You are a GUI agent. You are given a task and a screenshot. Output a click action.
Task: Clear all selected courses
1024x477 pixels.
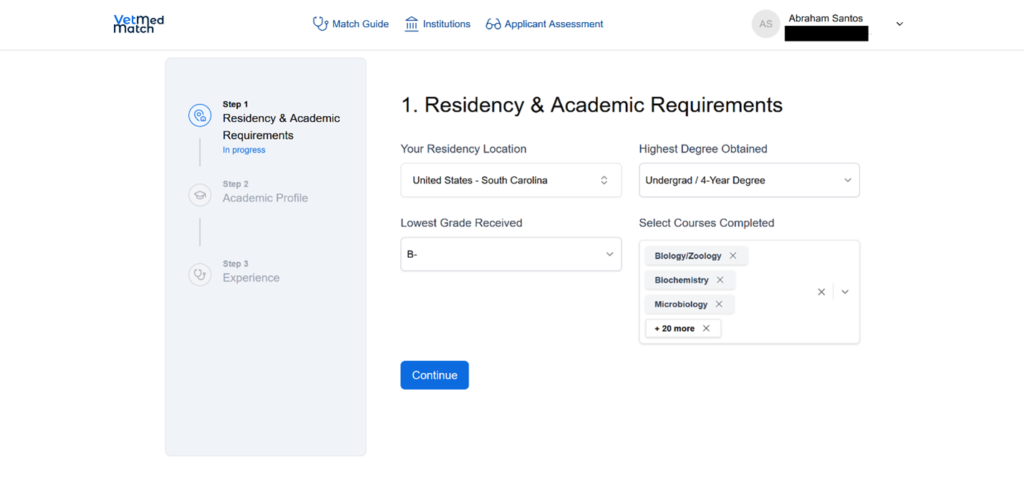tap(822, 292)
